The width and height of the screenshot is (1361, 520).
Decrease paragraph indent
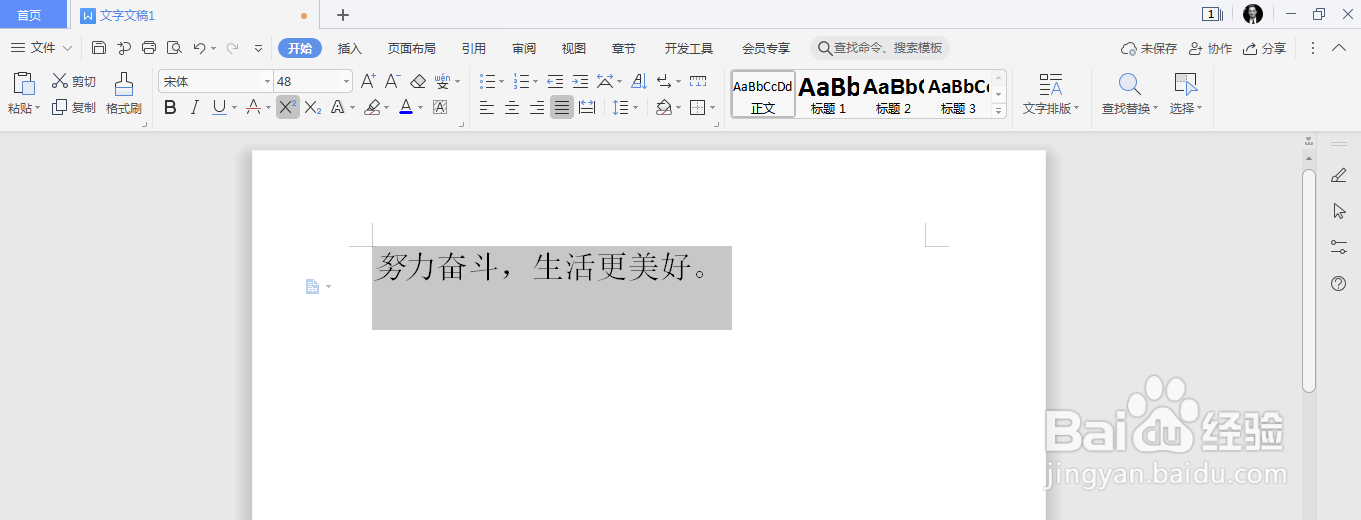pos(555,82)
